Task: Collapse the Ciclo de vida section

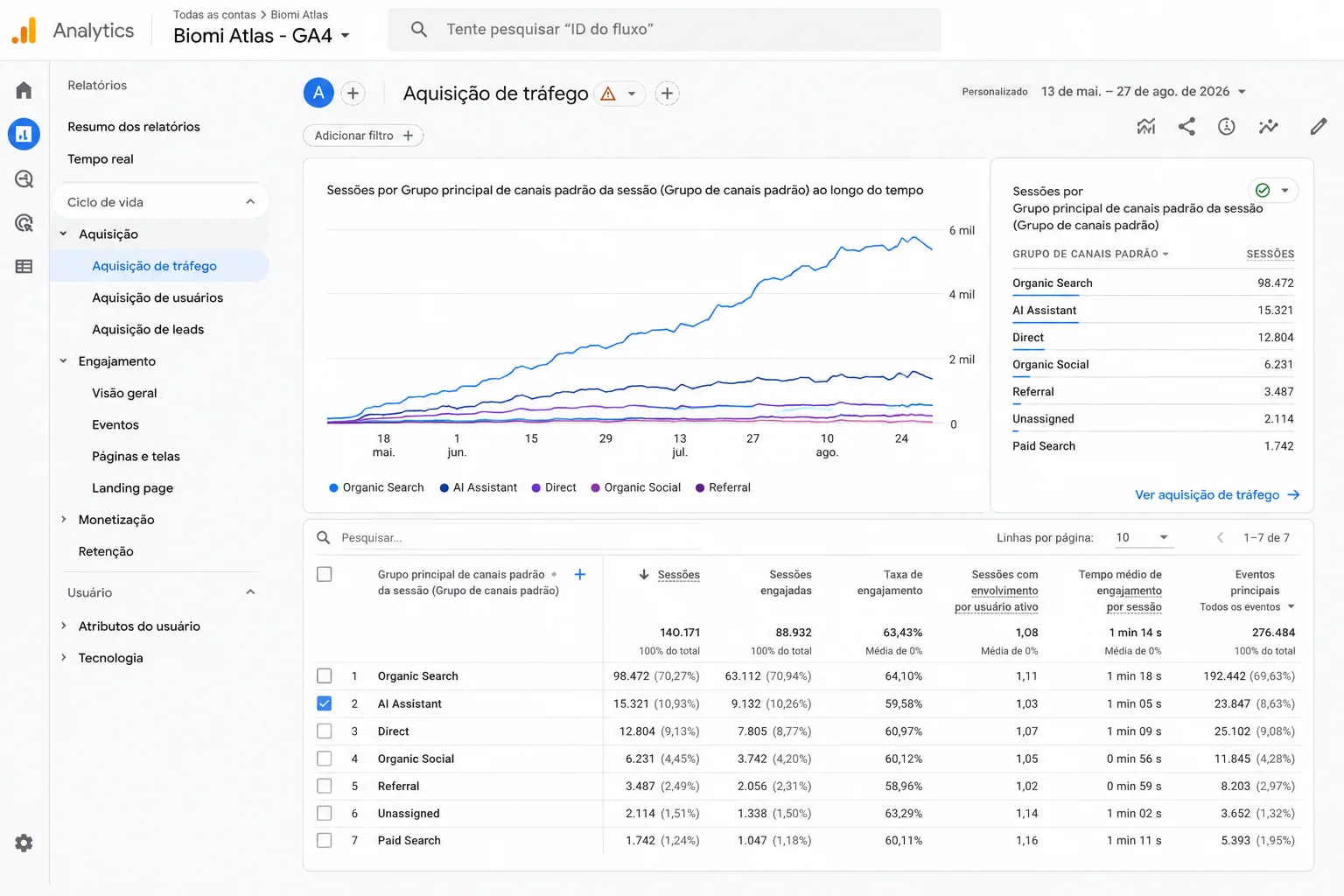Action: pyautogui.click(x=250, y=202)
